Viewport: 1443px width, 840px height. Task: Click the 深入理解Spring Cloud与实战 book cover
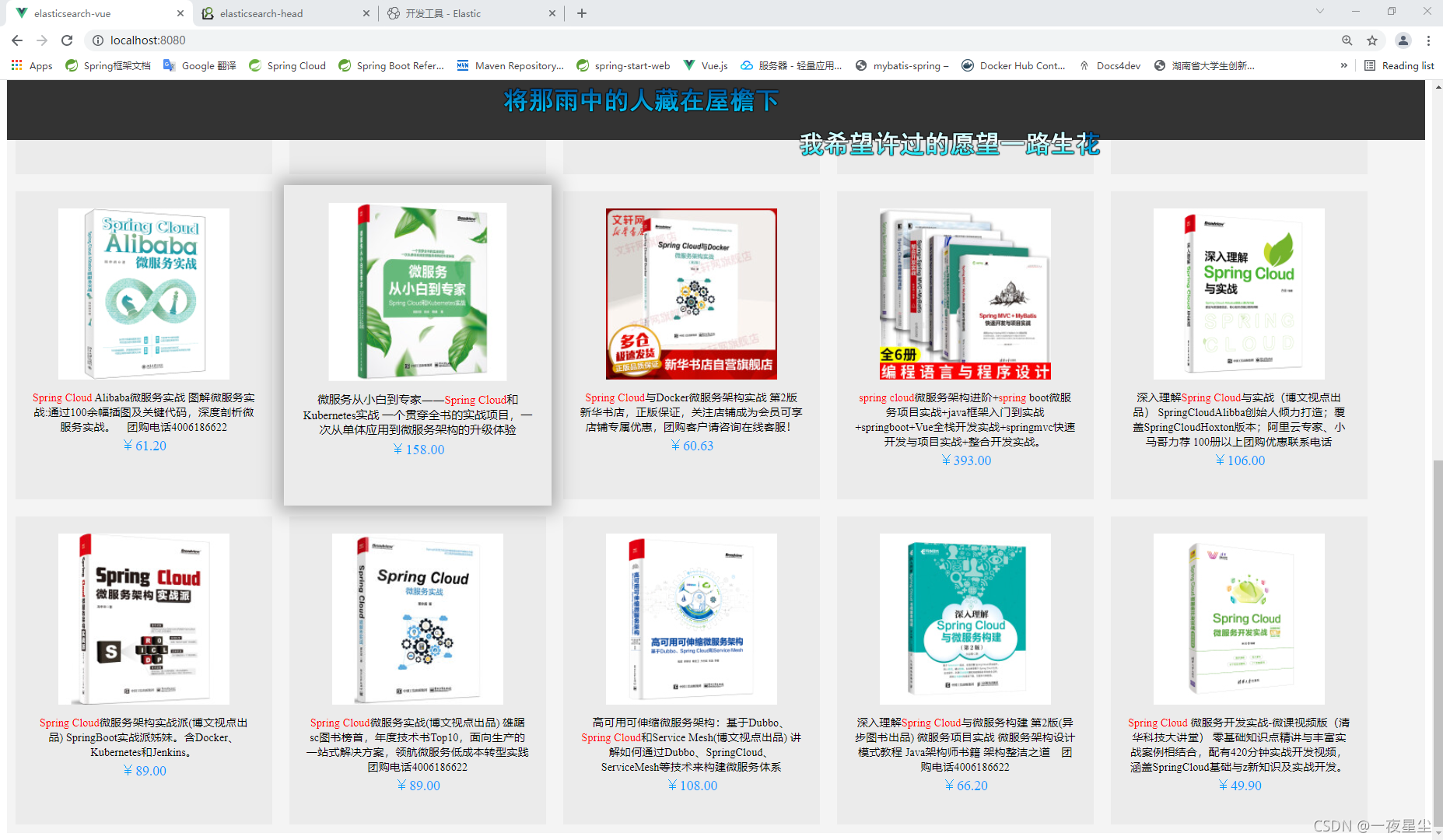pos(1239,294)
